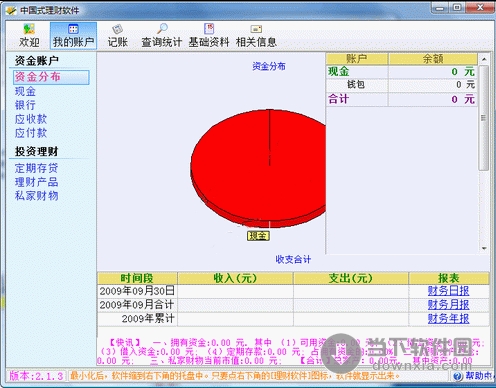Viewport: 496px width, 388px height.
Task: Select the 钱包 row in account table
Action: pos(402,85)
